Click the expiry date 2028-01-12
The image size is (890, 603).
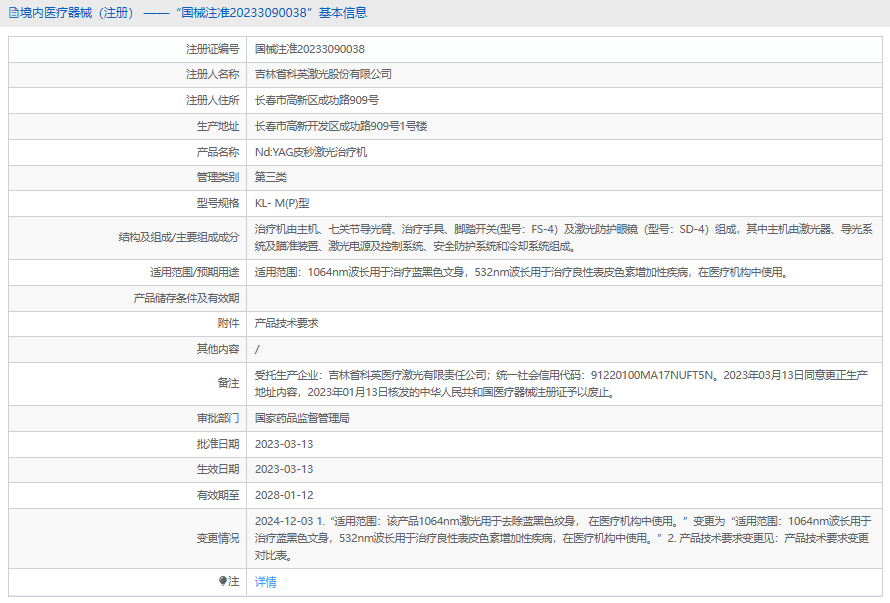click(x=284, y=494)
